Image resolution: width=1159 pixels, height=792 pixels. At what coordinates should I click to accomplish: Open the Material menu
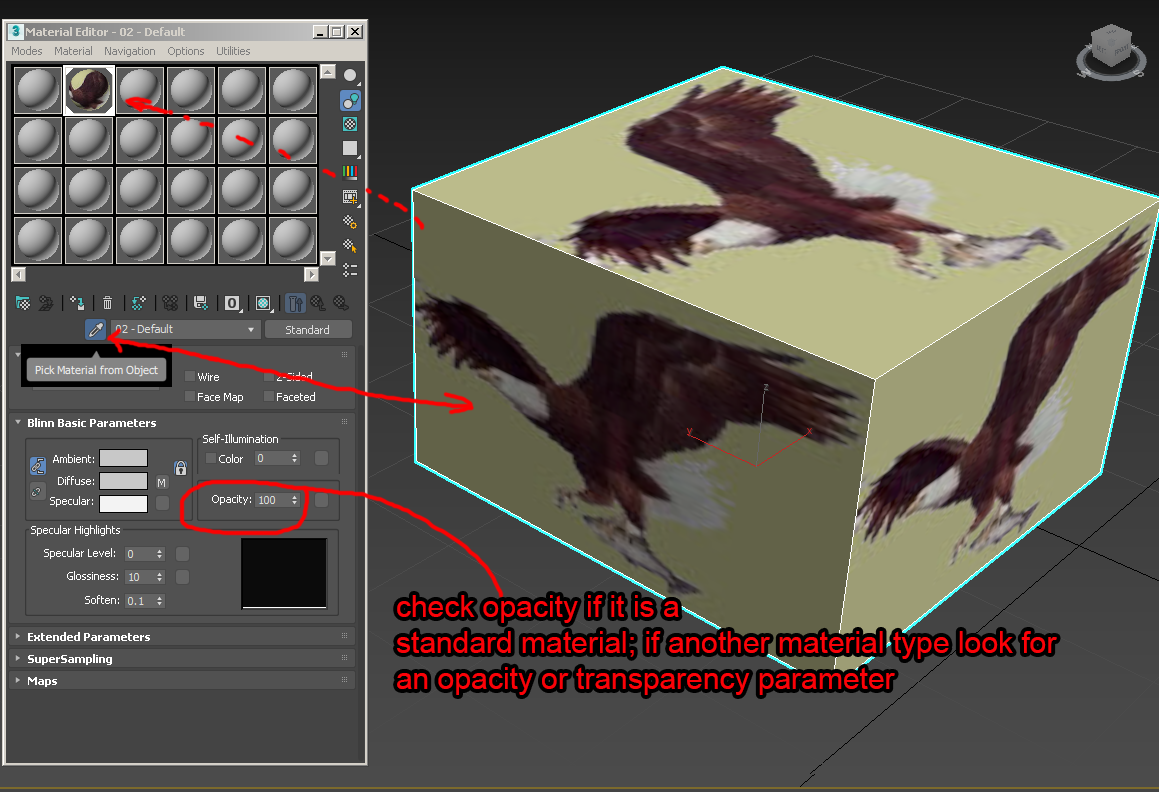pyautogui.click(x=73, y=51)
